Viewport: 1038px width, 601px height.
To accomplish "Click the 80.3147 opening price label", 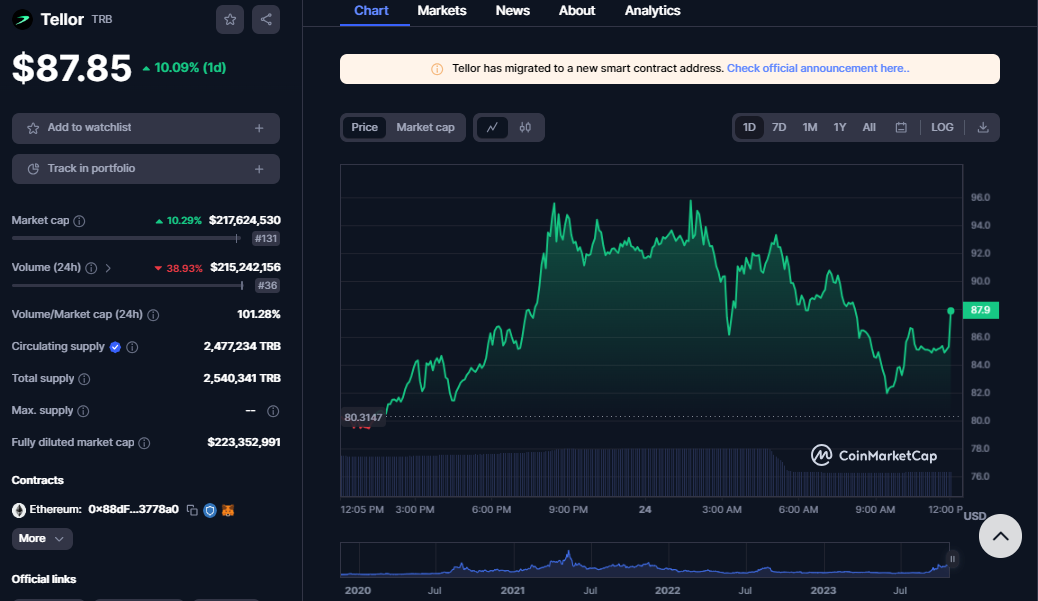I will 363,418.
